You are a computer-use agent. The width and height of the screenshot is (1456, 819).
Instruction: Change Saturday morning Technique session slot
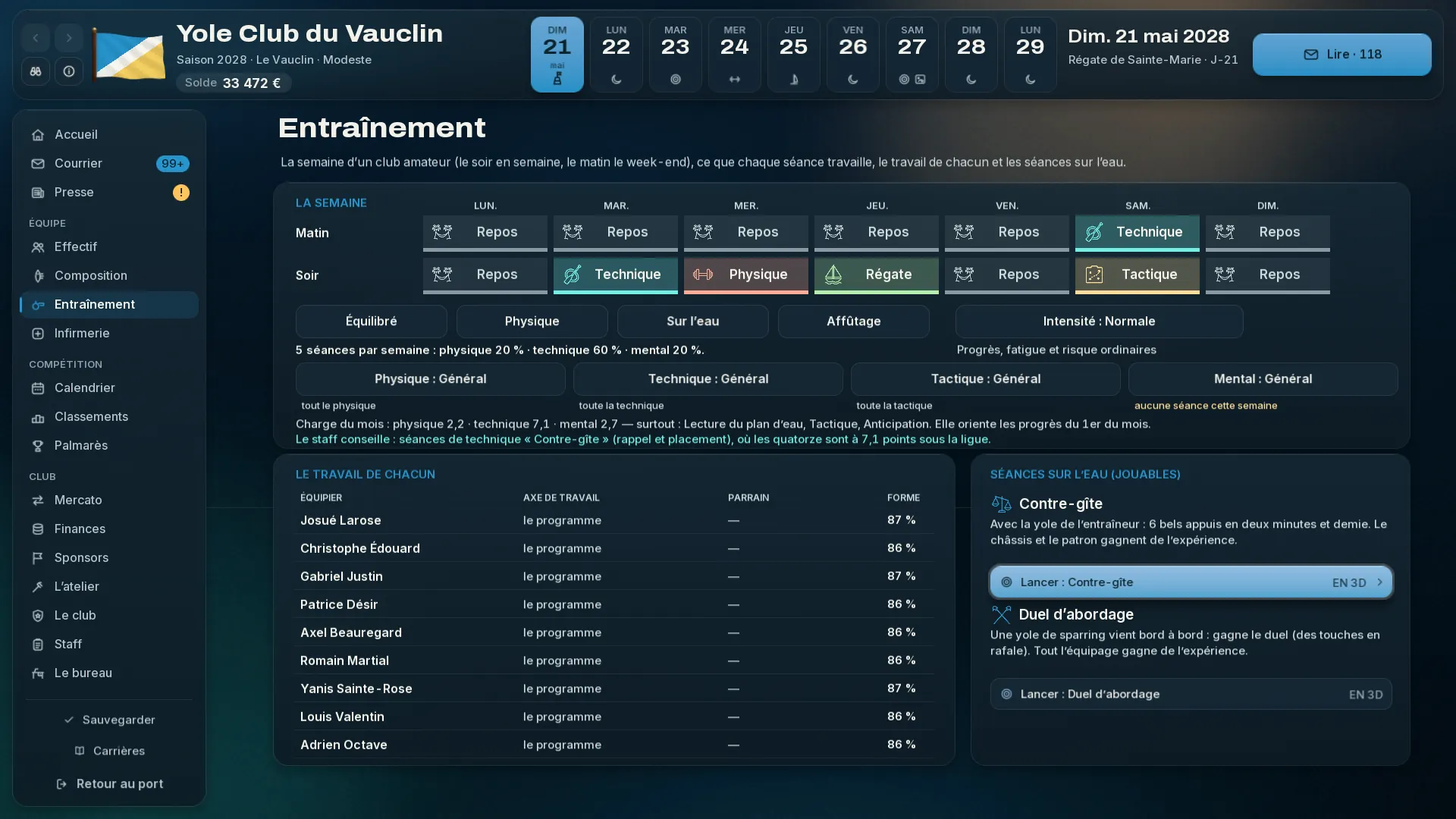point(1137,233)
